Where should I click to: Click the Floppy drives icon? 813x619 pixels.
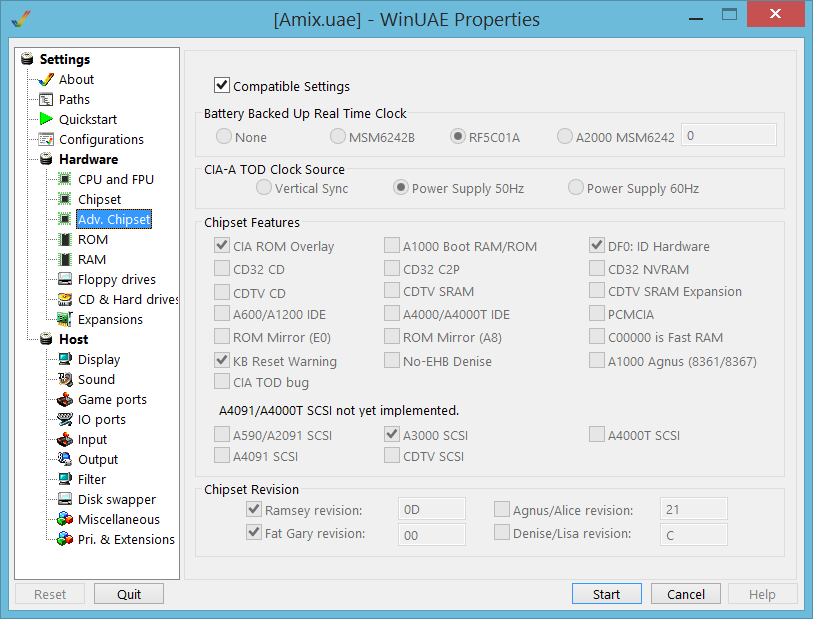coord(65,279)
